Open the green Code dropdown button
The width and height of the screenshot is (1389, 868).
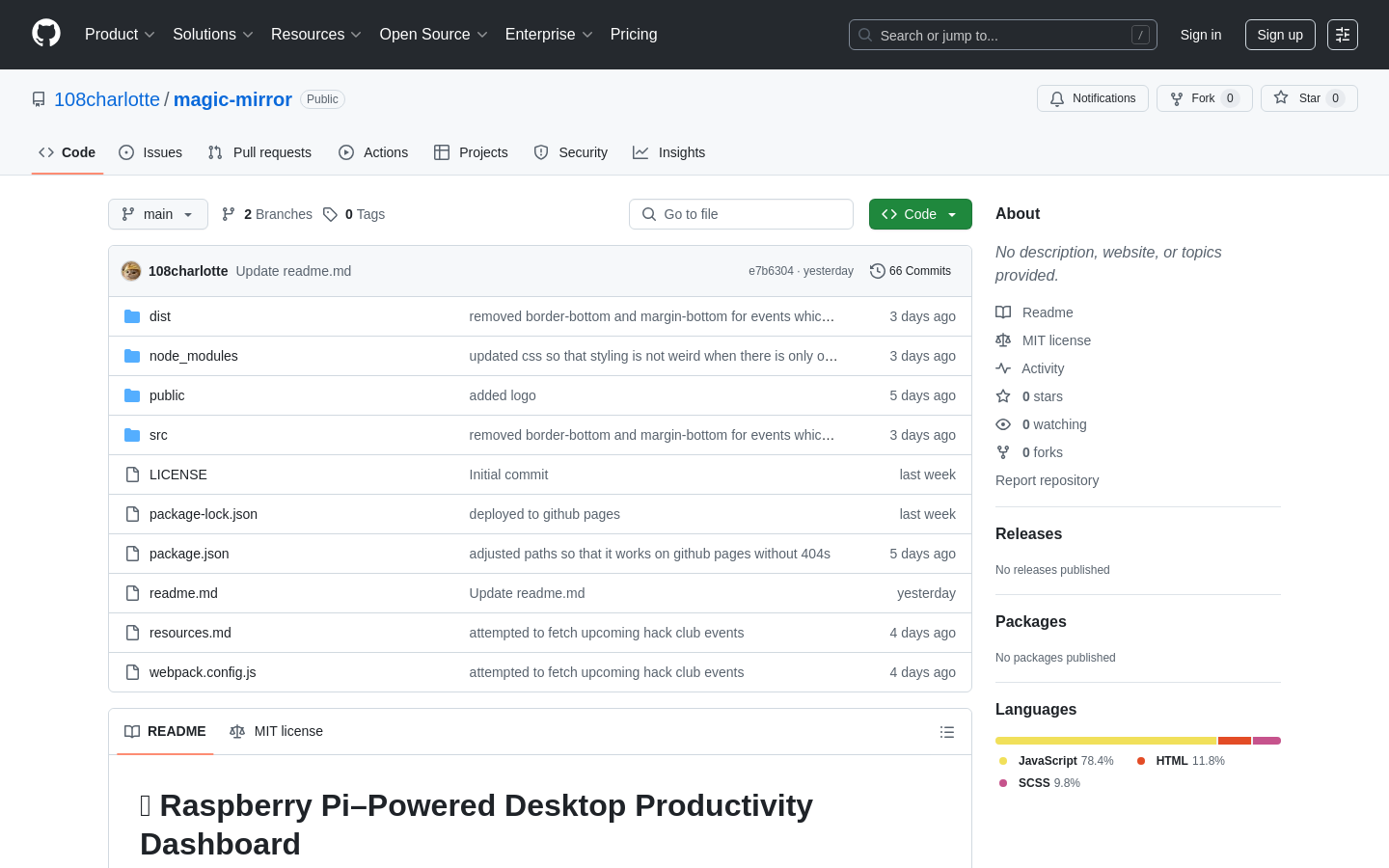coord(920,214)
